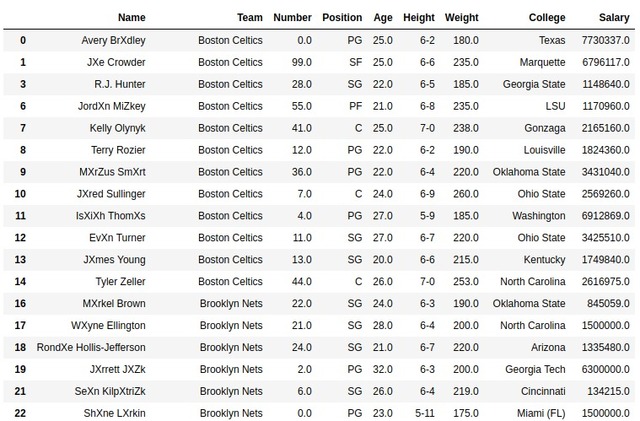This screenshot has width=640, height=421.
Task: Click the Position column header
Action: tap(342, 17)
